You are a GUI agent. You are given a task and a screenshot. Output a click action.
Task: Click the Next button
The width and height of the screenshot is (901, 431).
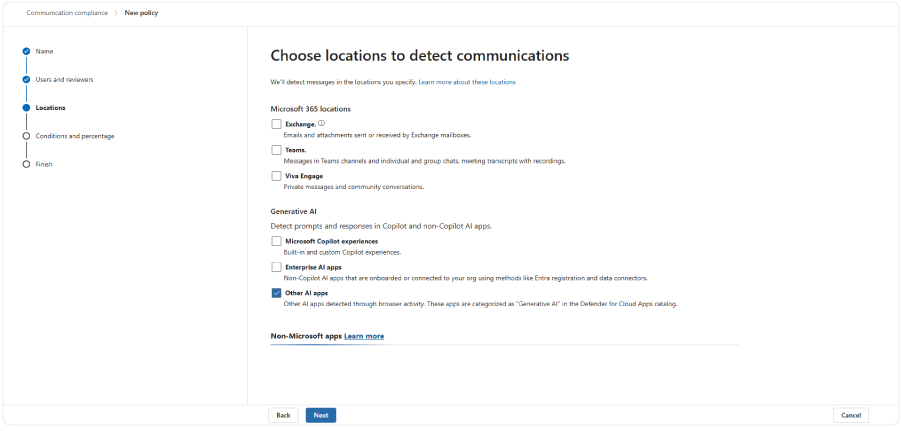[x=321, y=415]
